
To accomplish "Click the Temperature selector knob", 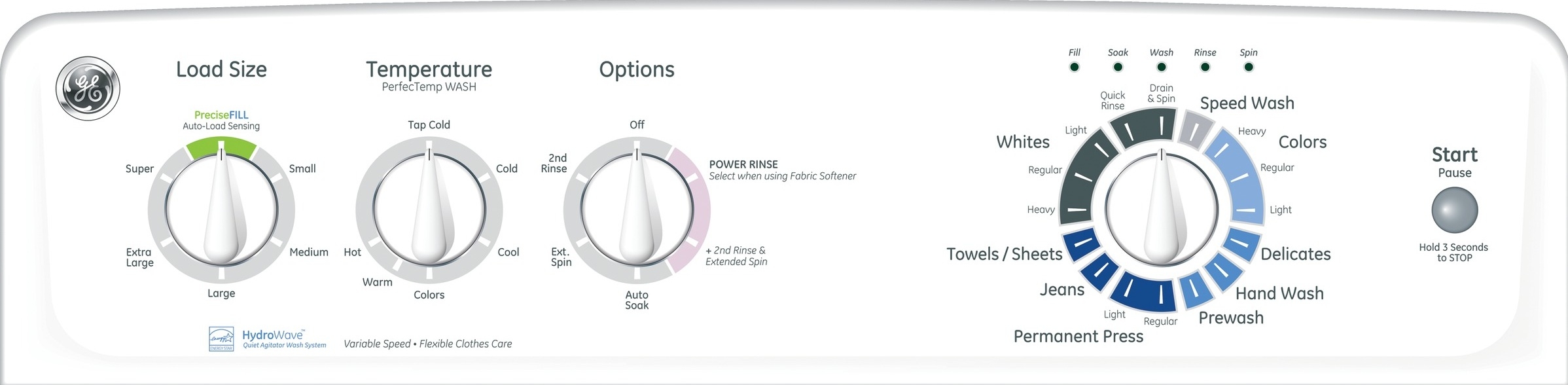I will pyautogui.click(x=429, y=211).
